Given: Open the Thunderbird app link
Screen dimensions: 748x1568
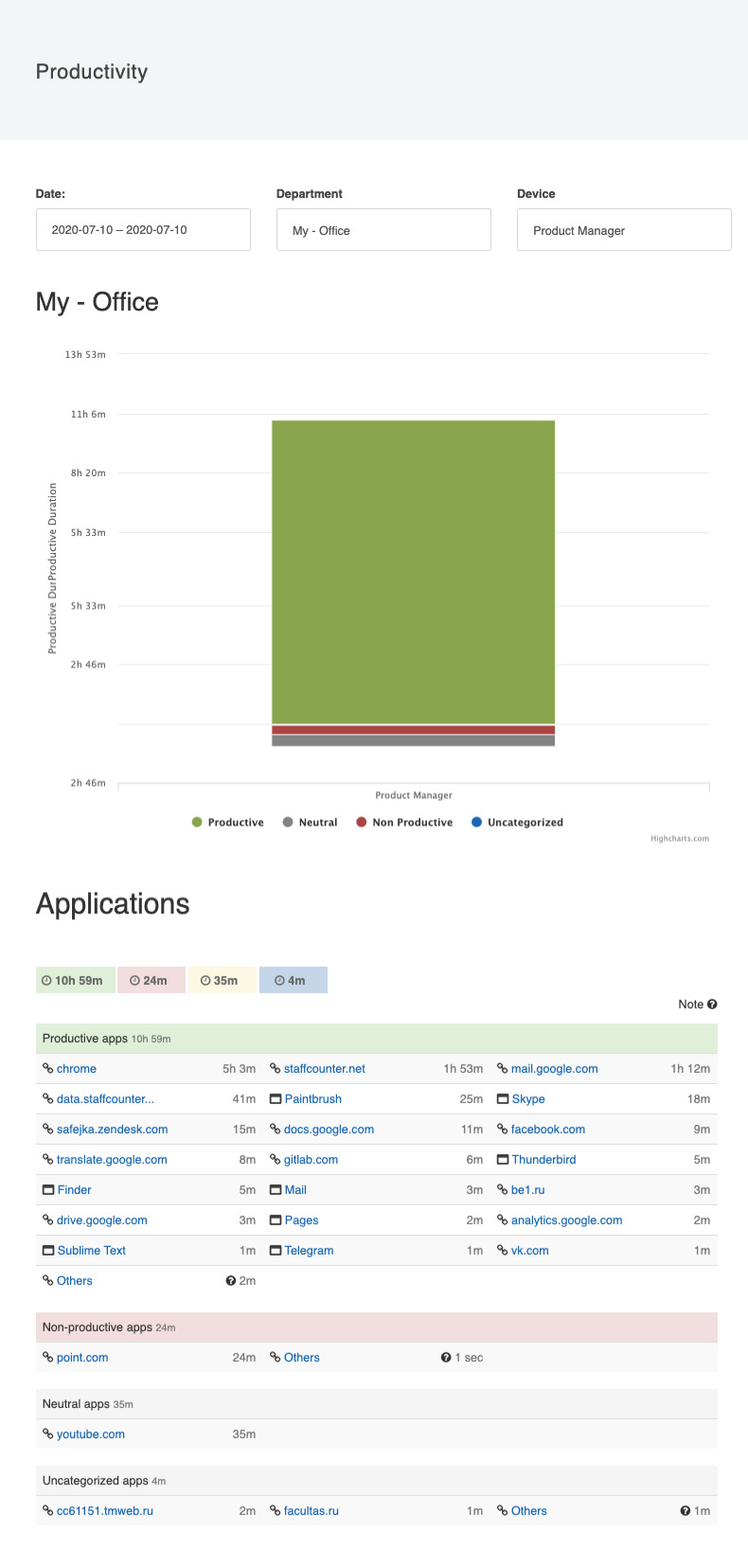Looking at the screenshot, I should click(x=544, y=1160).
